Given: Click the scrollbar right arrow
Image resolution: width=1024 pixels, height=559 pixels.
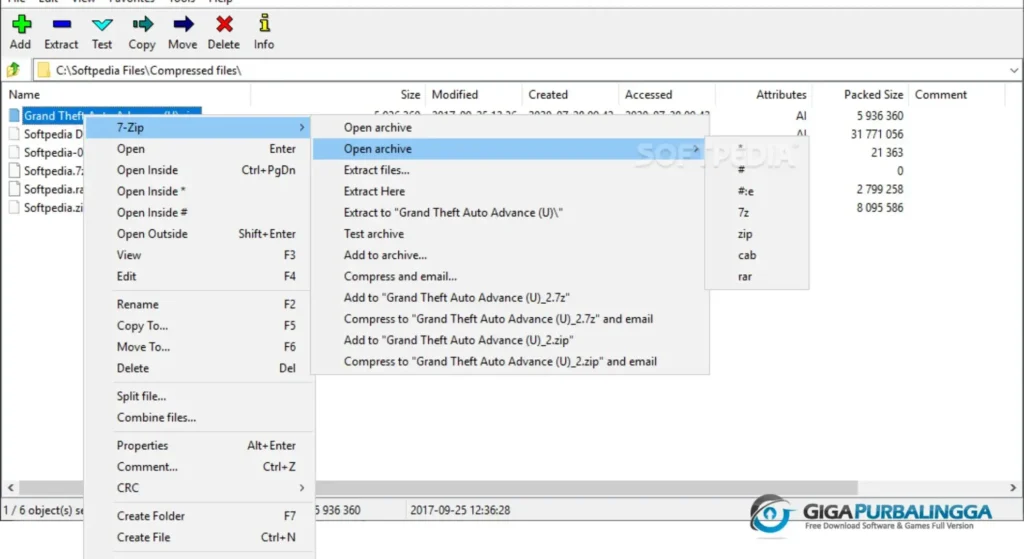Looking at the screenshot, I should tap(1013, 488).
